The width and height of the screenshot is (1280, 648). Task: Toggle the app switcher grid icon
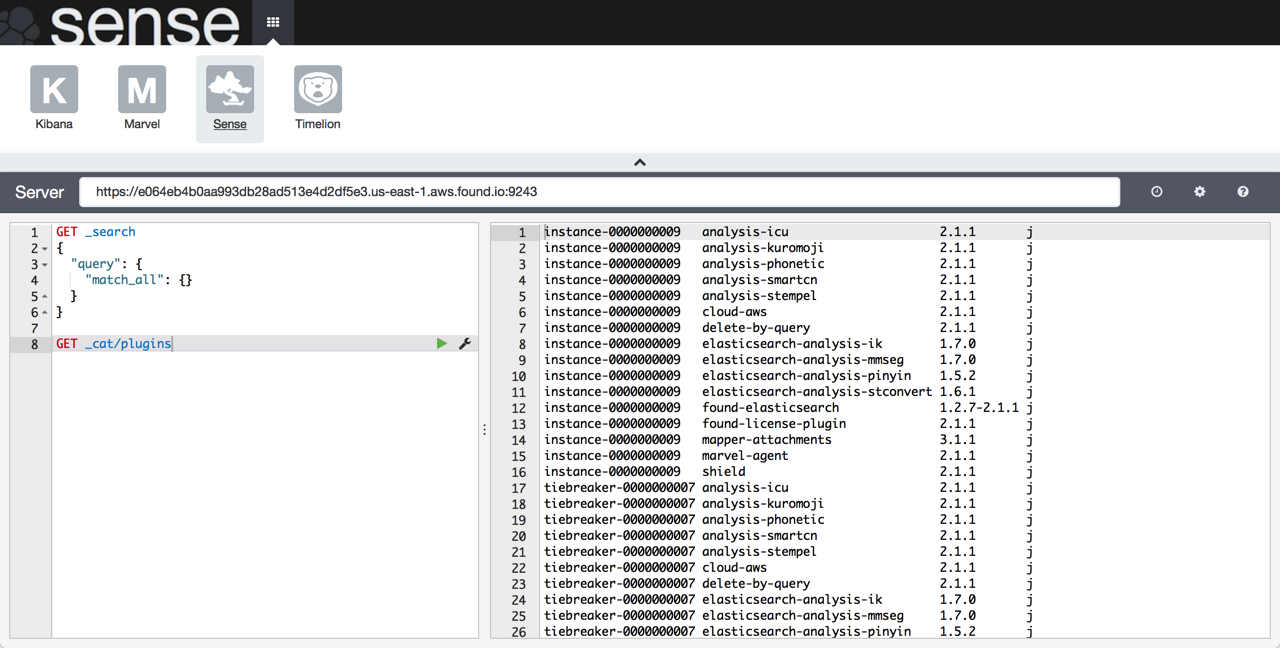[273, 22]
